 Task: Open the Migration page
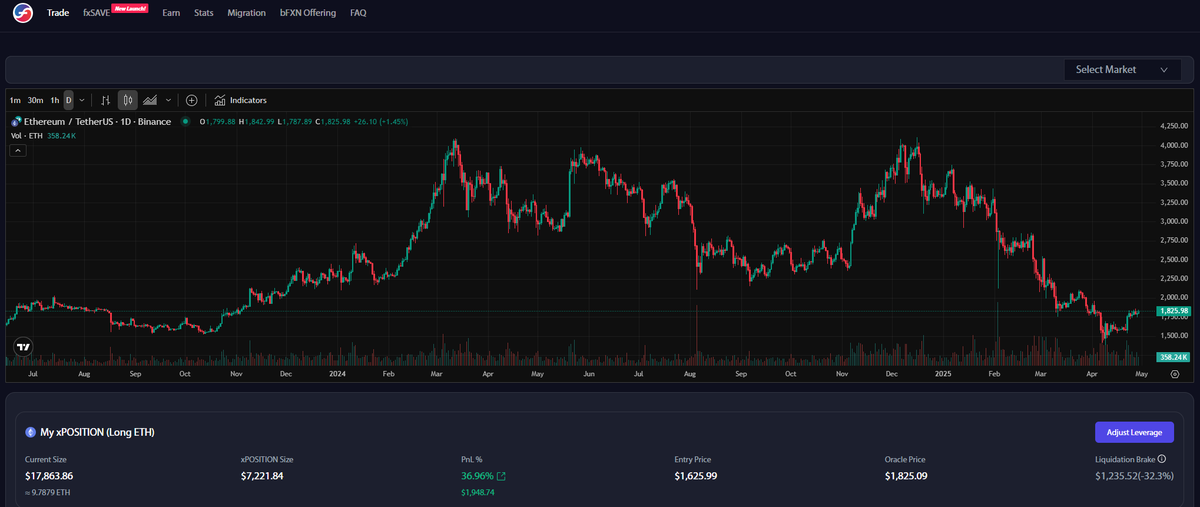point(247,13)
